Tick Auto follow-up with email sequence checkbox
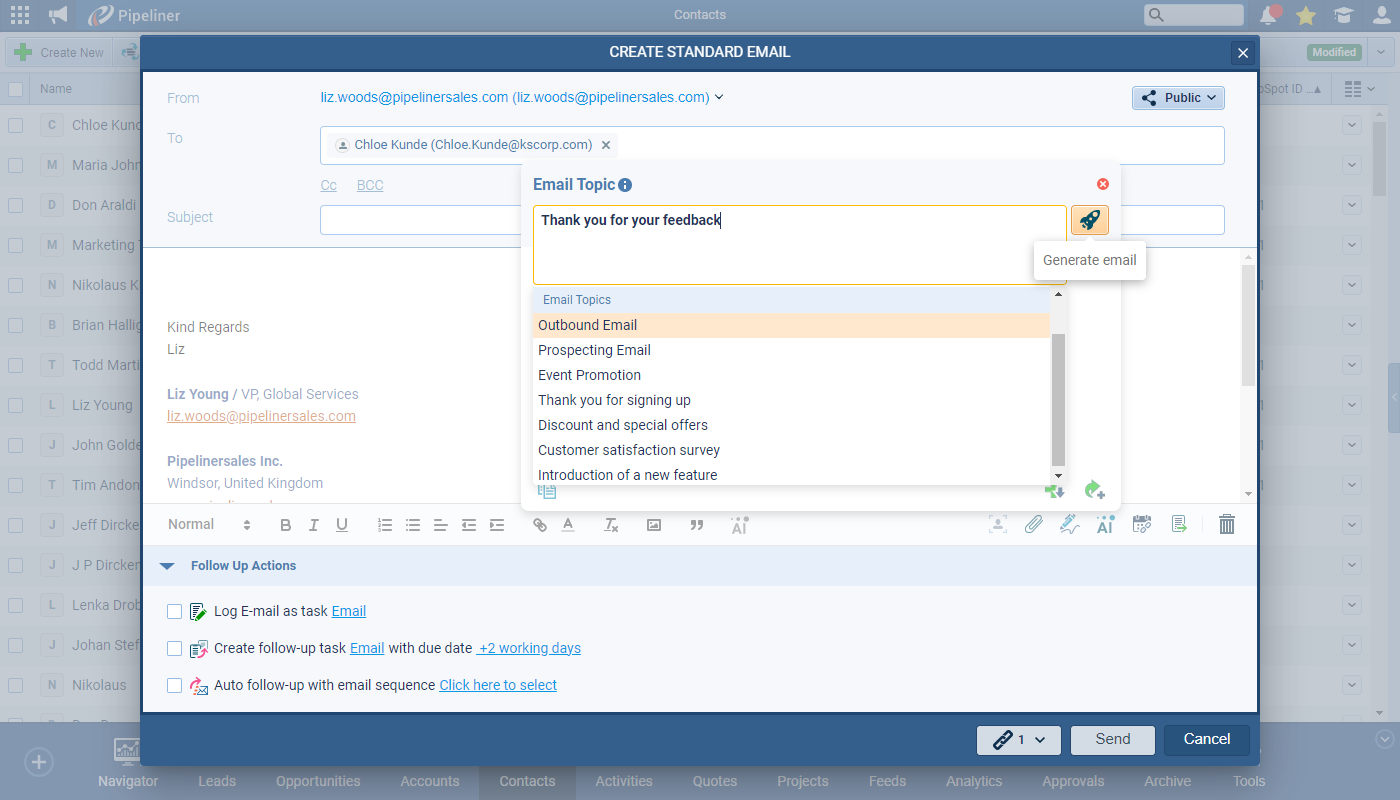 [175, 685]
